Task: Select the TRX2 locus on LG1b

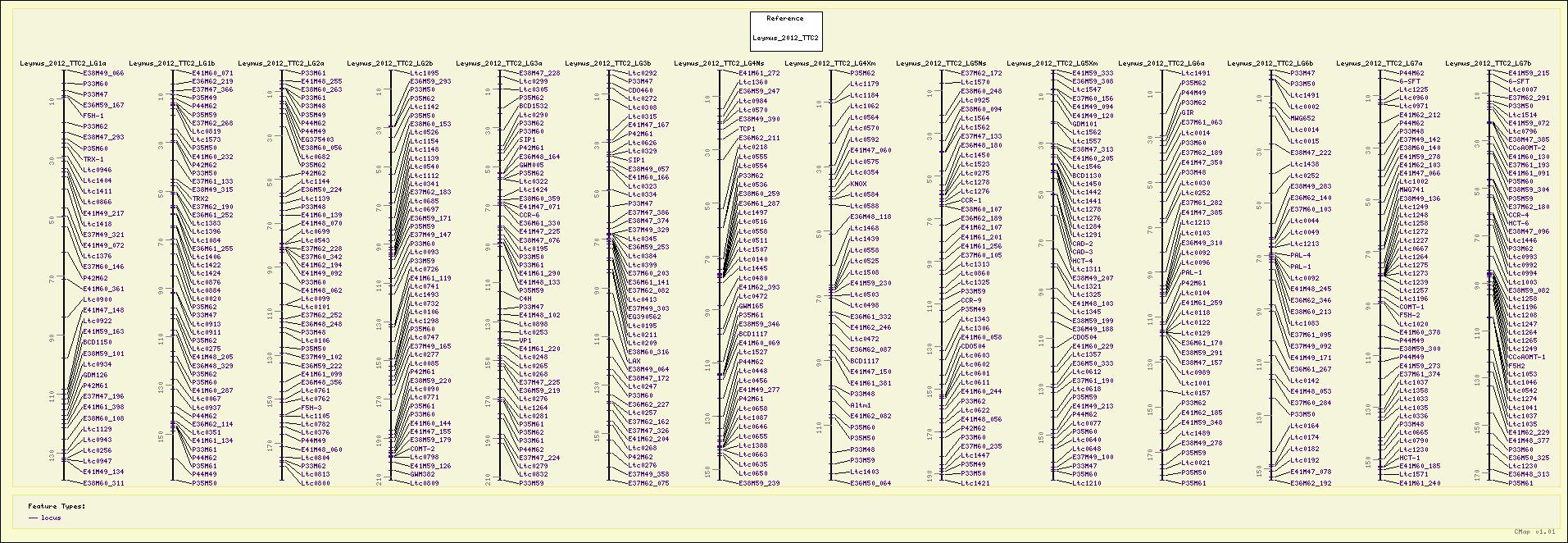Action: pyautogui.click(x=200, y=198)
